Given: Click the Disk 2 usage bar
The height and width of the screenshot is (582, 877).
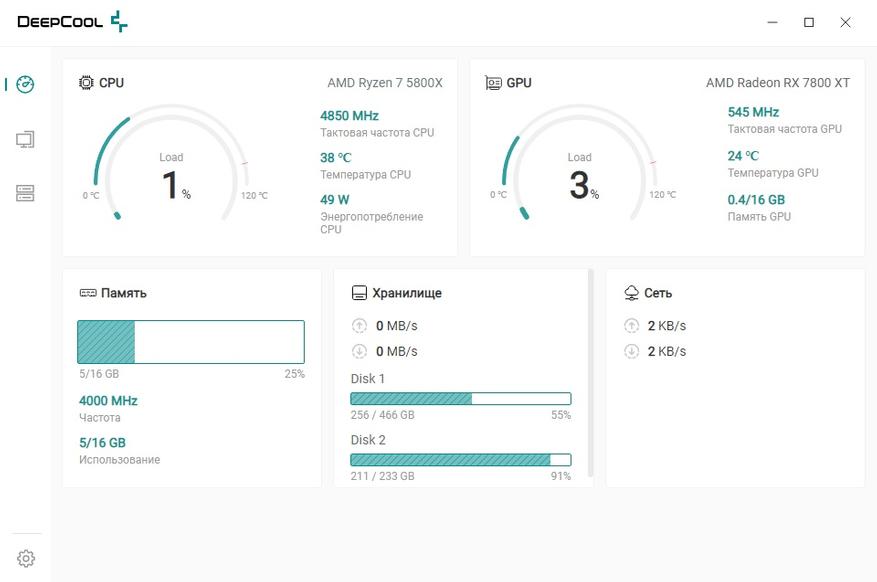Looking at the screenshot, I should [x=461, y=460].
